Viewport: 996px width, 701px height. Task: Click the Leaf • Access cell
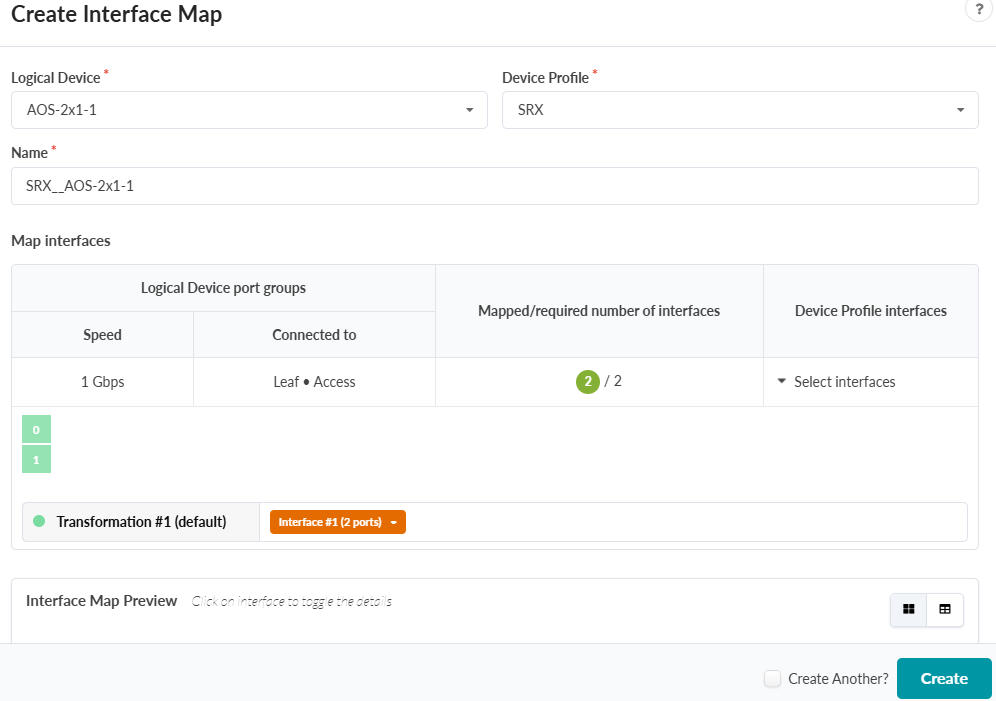(314, 382)
